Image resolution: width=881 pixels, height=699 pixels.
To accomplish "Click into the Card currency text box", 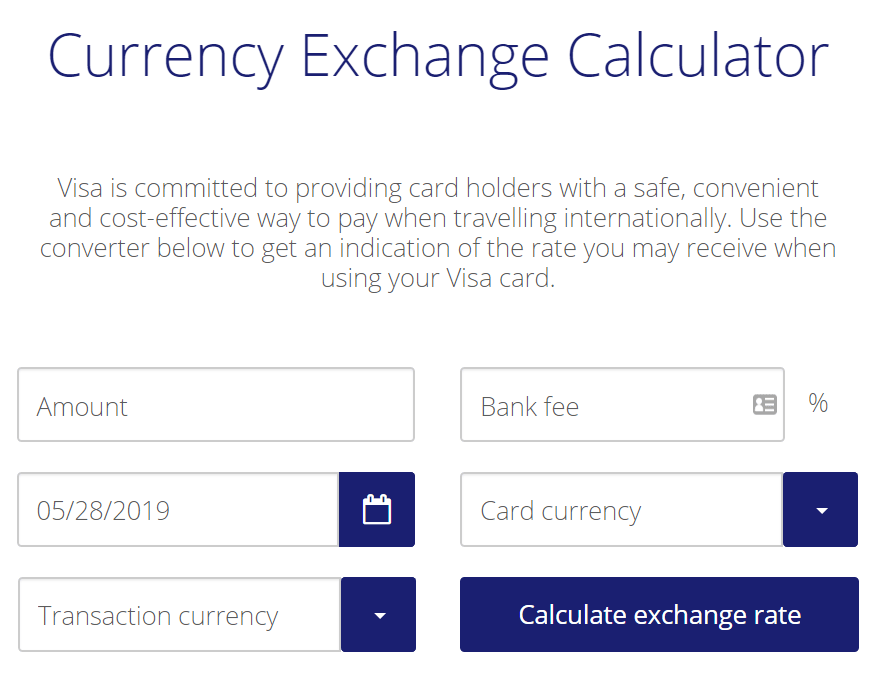I will tap(621, 510).
